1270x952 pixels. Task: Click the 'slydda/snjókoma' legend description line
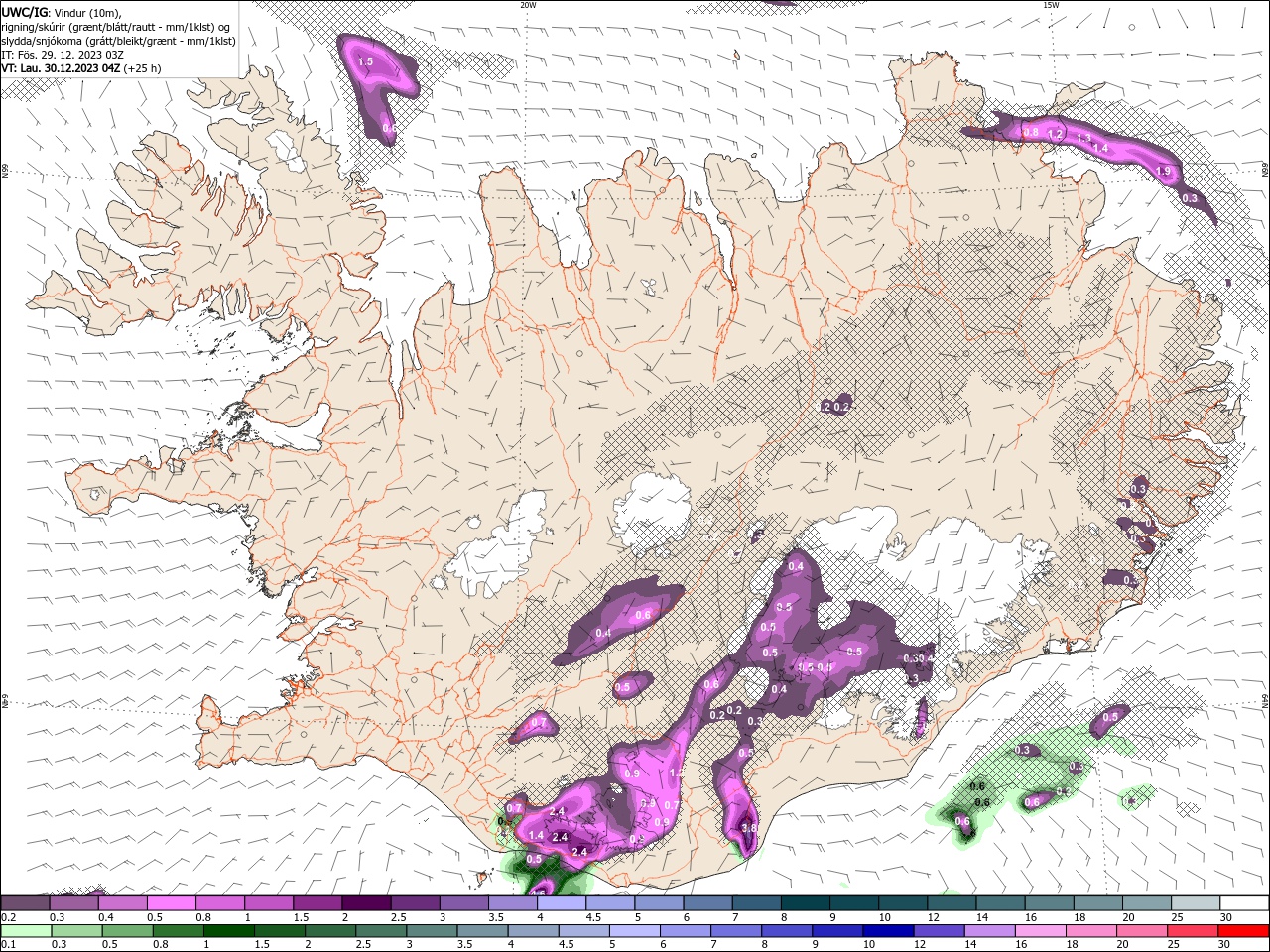(x=118, y=41)
